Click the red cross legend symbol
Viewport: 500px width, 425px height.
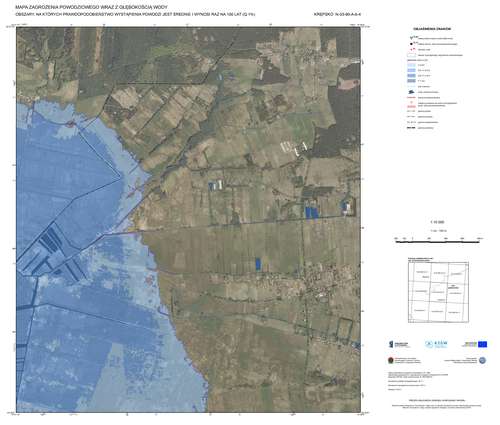[412, 49]
